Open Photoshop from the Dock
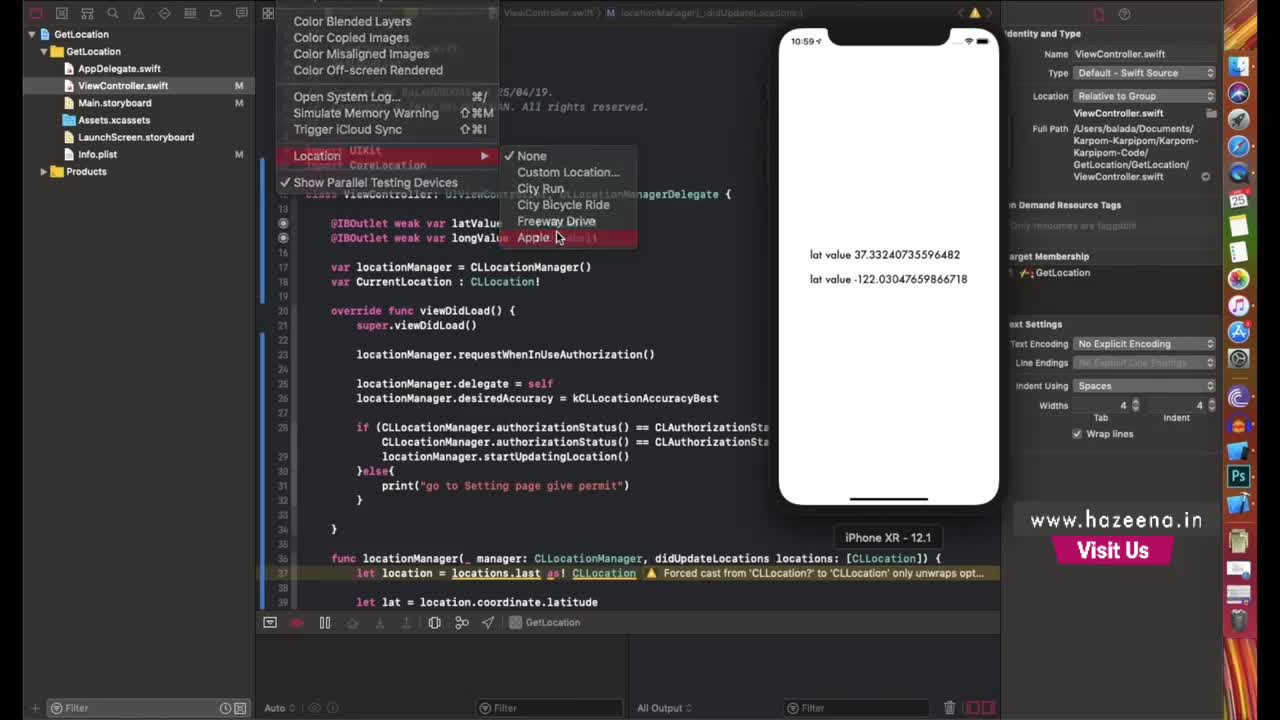The height and width of the screenshot is (720, 1280). pyautogui.click(x=1239, y=477)
